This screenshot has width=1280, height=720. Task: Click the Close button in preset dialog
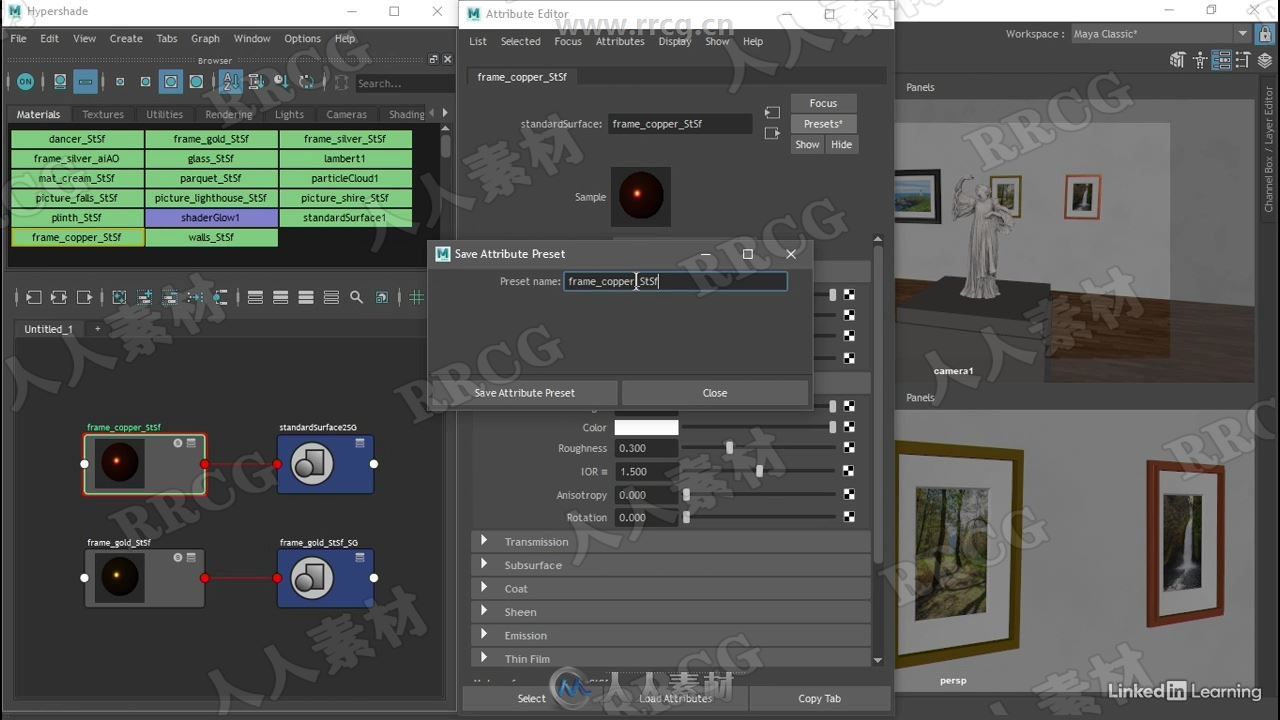pyautogui.click(x=715, y=393)
